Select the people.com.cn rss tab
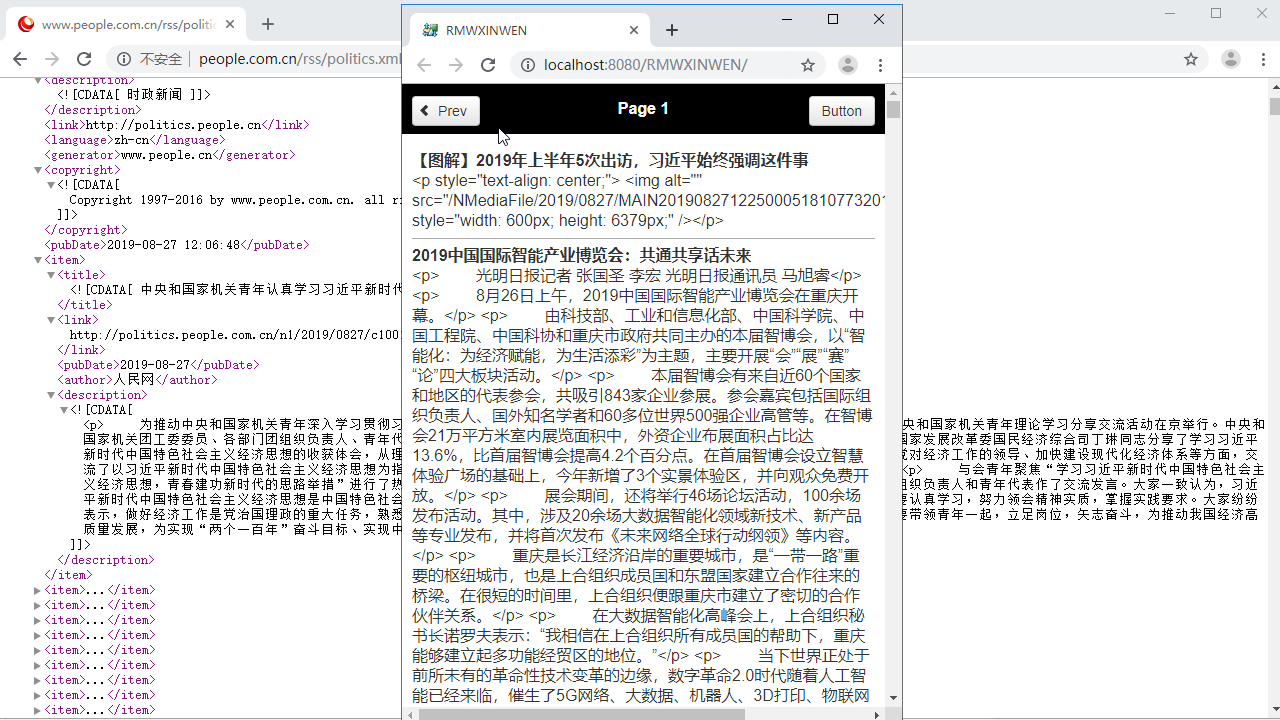This screenshot has width=1280, height=720. click(x=128, y=24)
